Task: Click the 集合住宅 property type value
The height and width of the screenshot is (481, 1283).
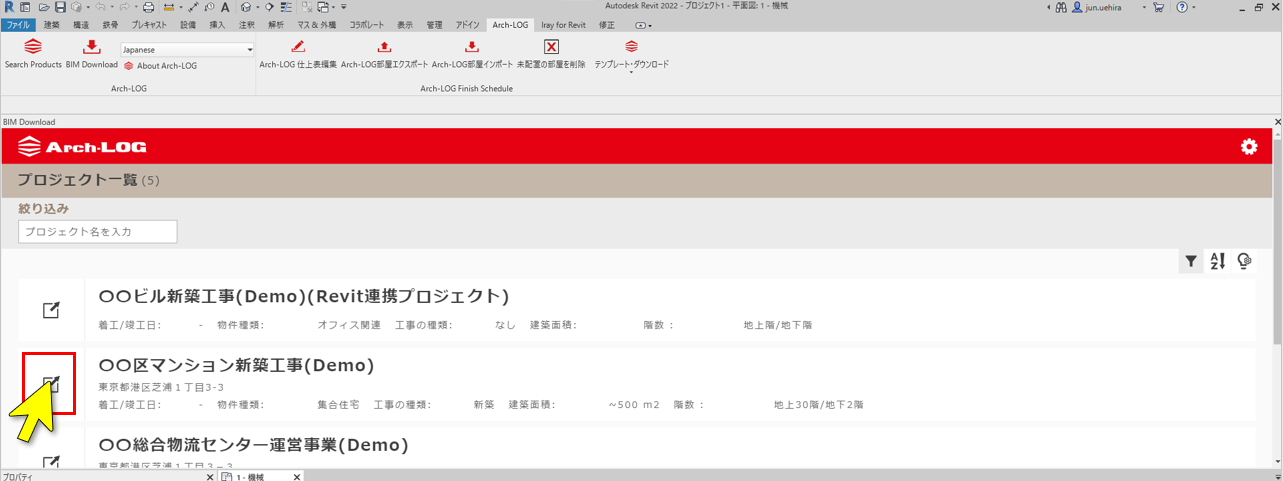Action: pyautogui.click(x=337, y=405)
